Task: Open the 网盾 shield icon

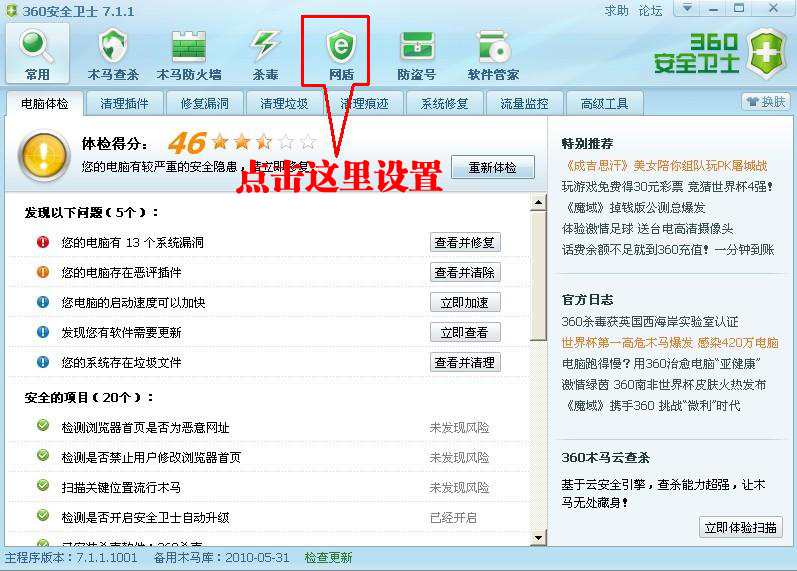Action: point(341,54)
